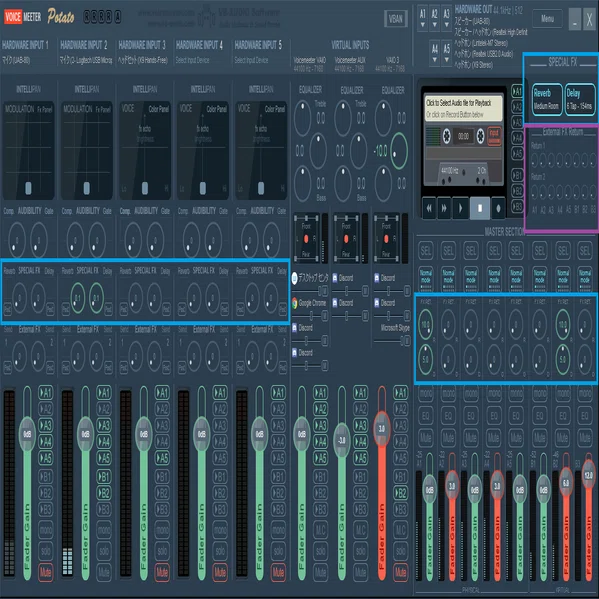Toggle B1 routing on Hardware Input 2
Screen dimensions: 599x599
tap(104, 477)
